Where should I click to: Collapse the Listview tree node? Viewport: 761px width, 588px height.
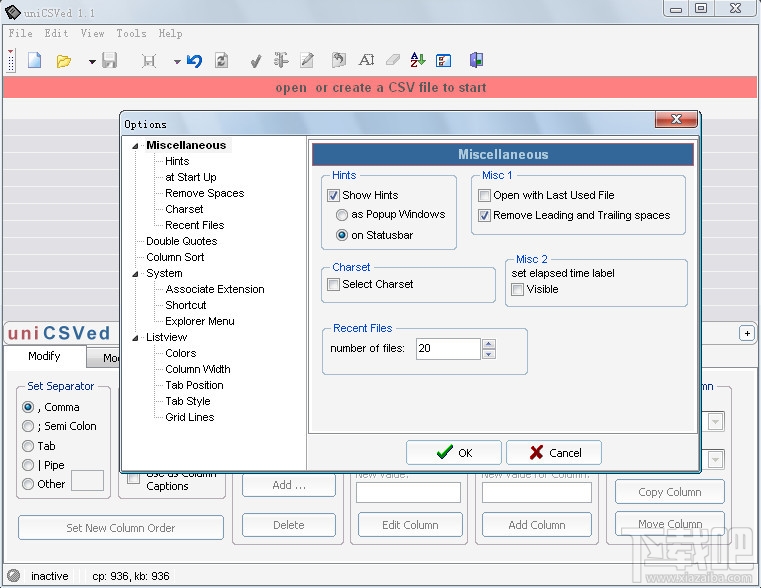point(135,338)
